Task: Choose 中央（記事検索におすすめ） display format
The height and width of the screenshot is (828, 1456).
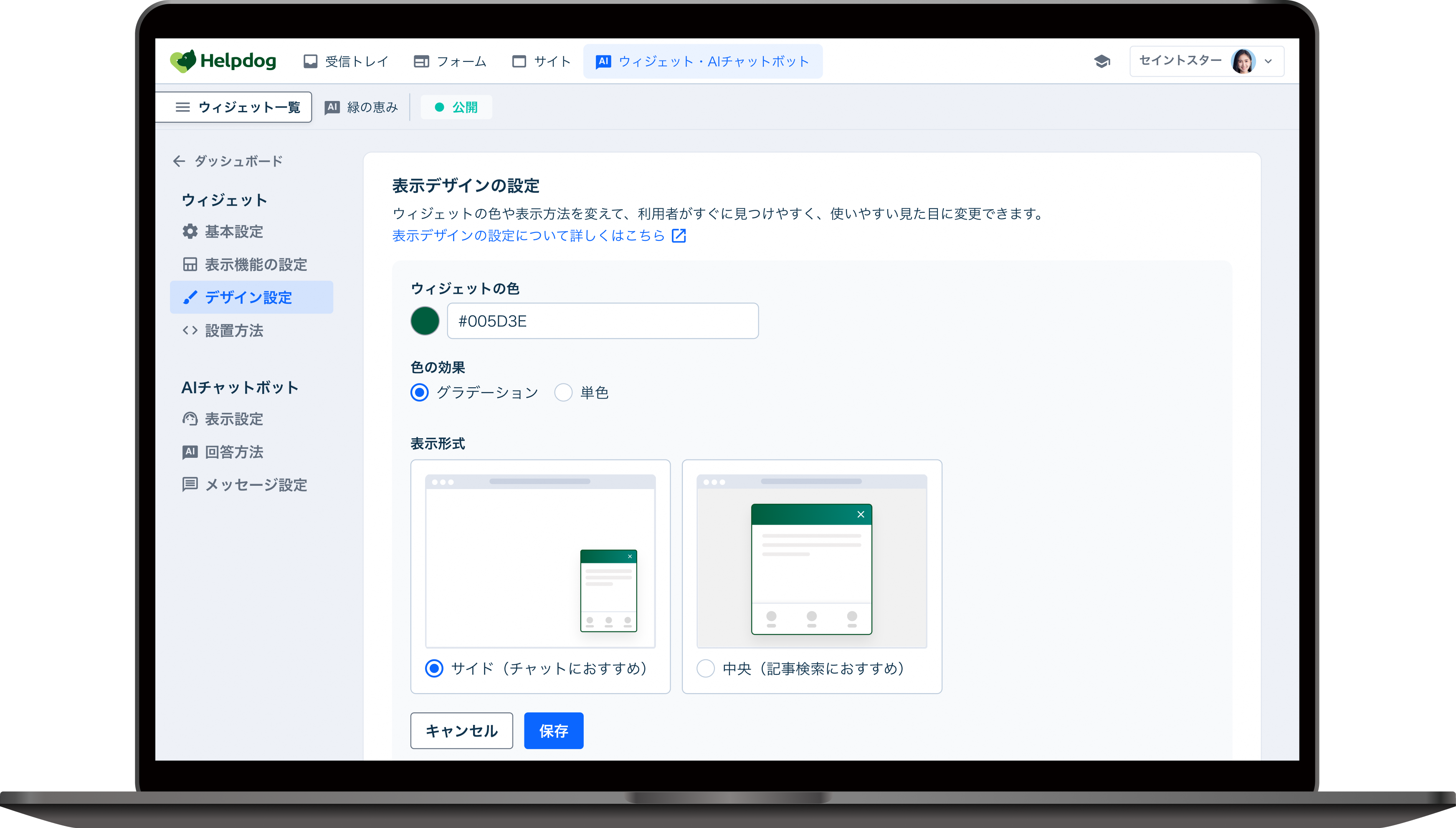Action: click(706, 668)
